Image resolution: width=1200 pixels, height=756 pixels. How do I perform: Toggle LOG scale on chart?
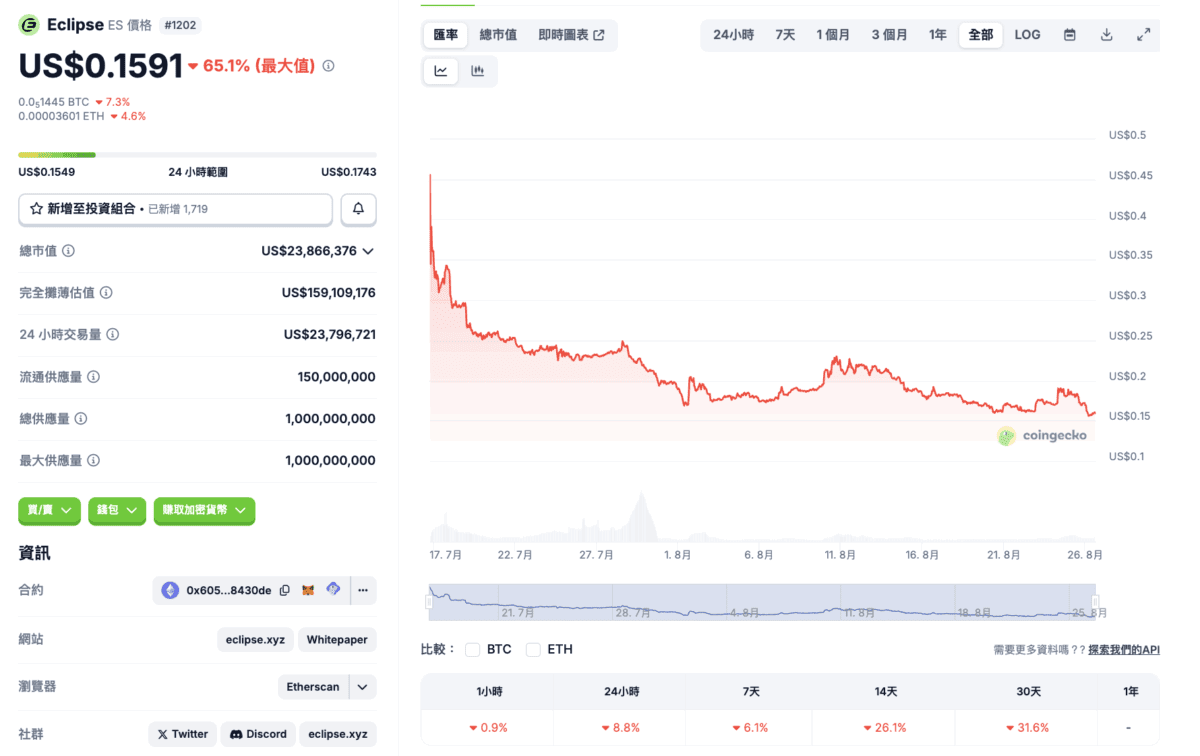click(x=1027, y=35)
